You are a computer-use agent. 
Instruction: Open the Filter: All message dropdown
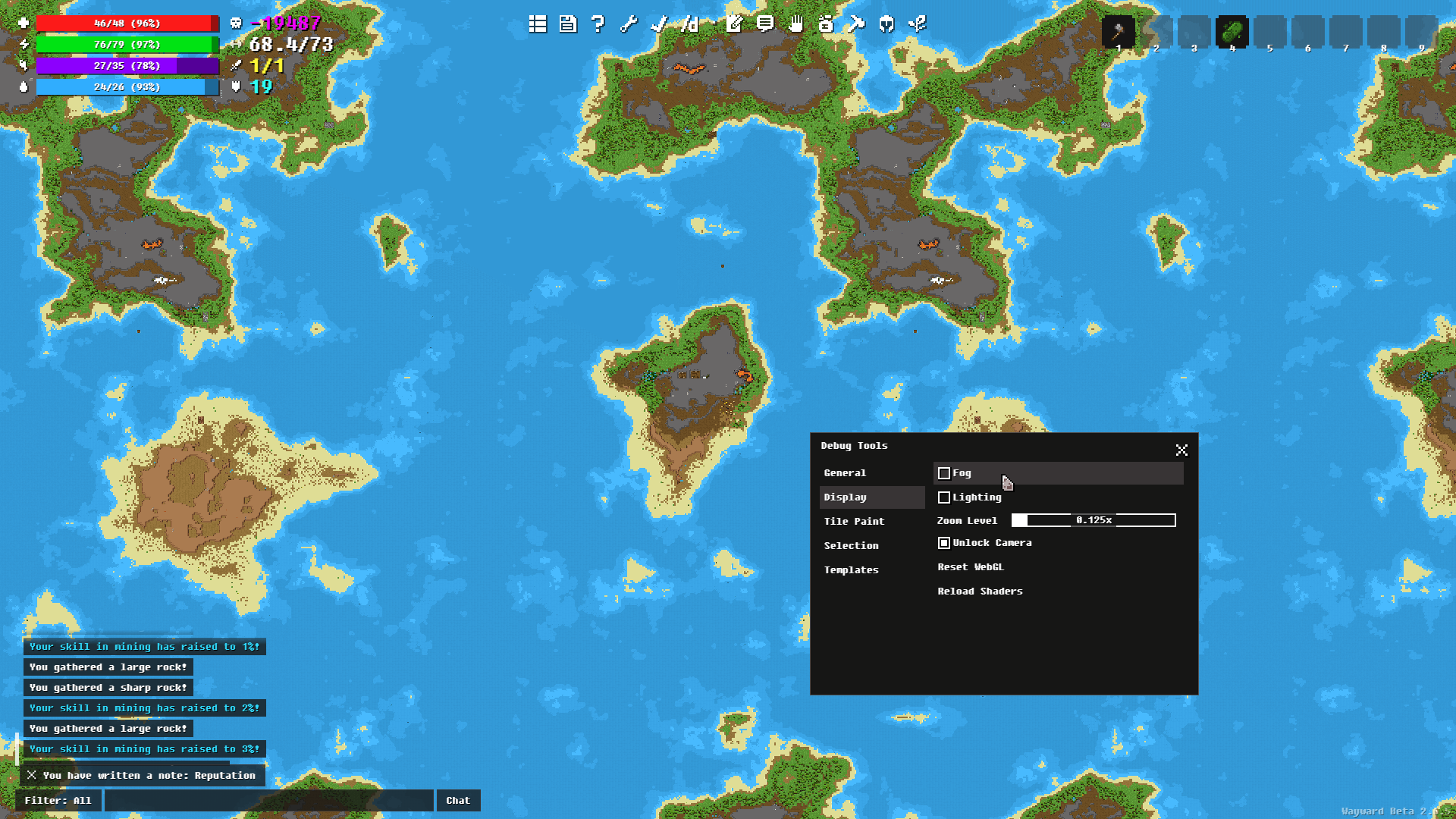click(58, 801)
